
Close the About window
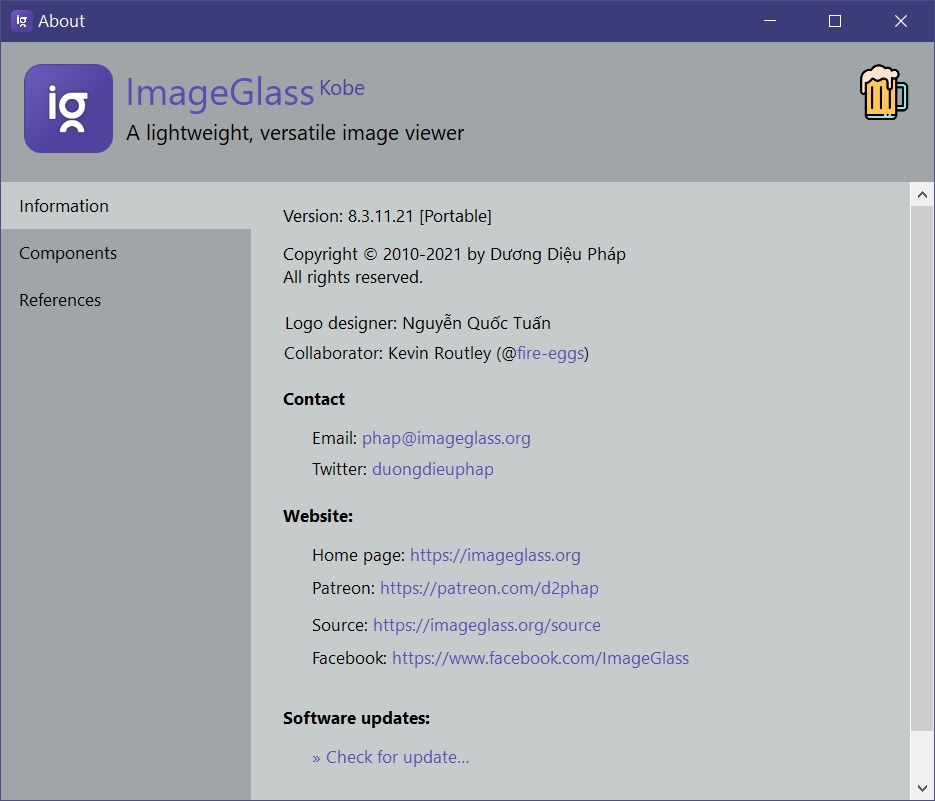click(x=900, y=21)
